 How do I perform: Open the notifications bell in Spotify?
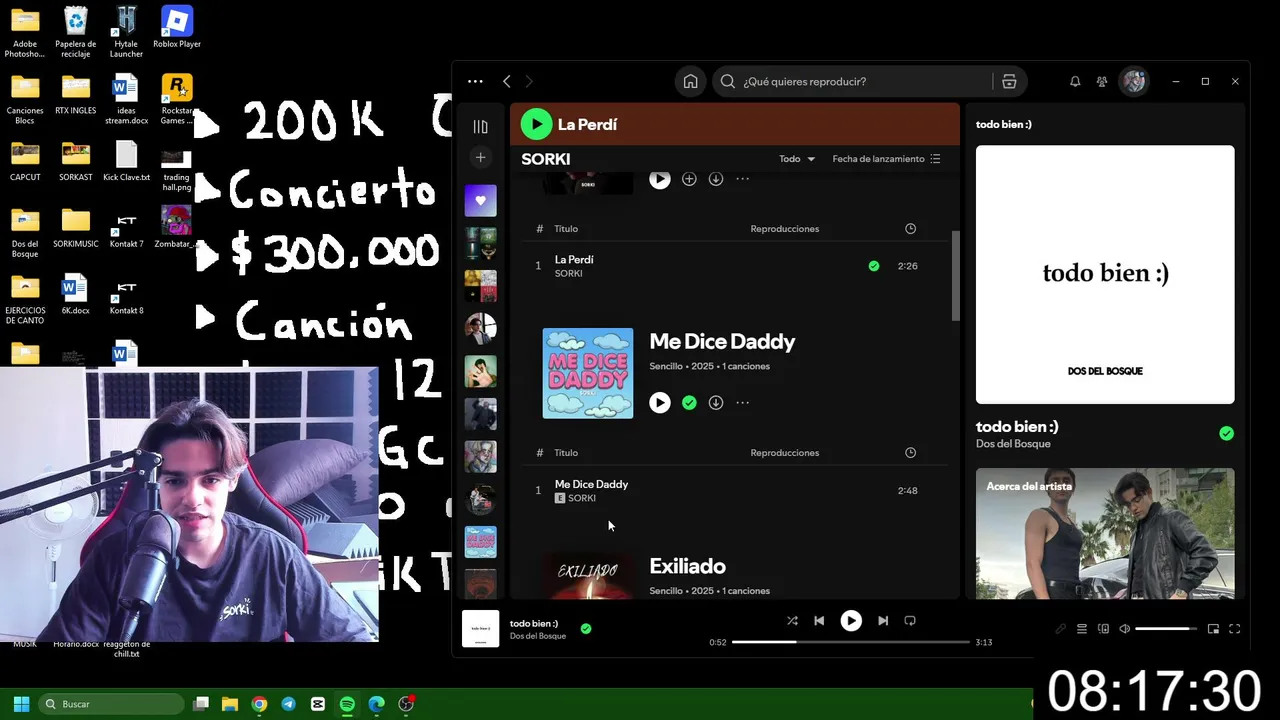[x=1075, y=82]
